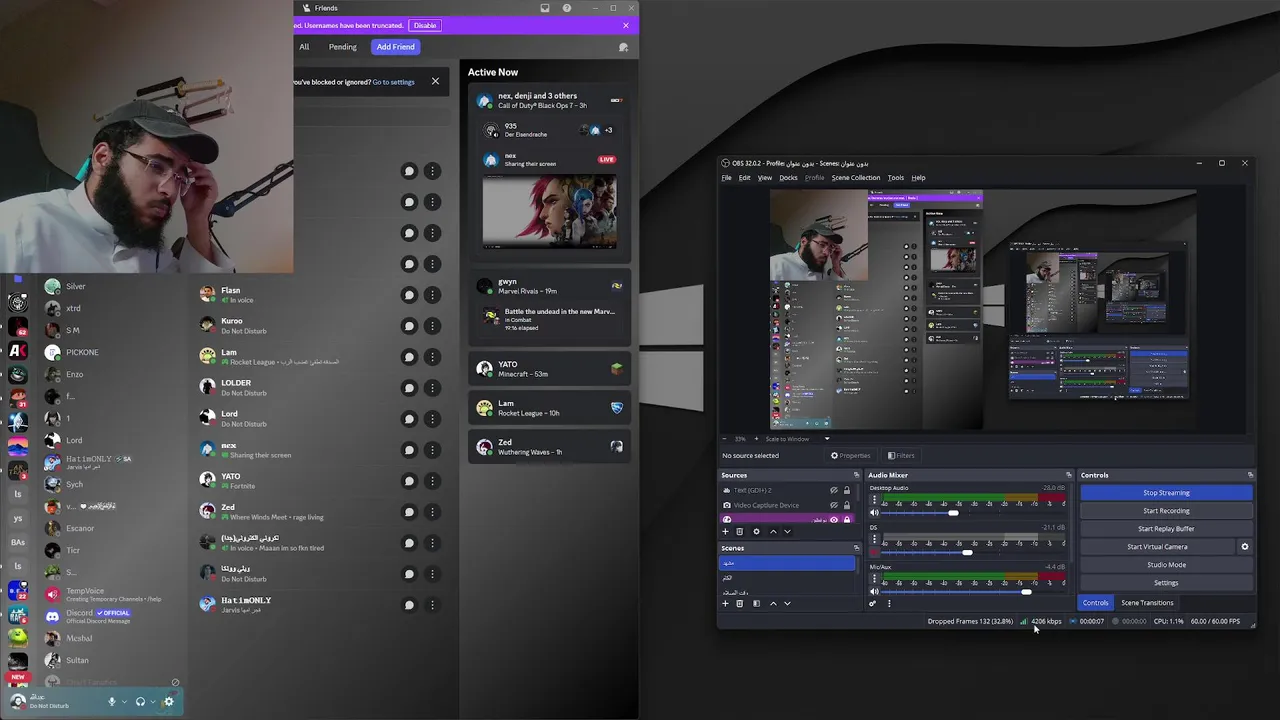Open Discord user settings gear

(168, 702)
